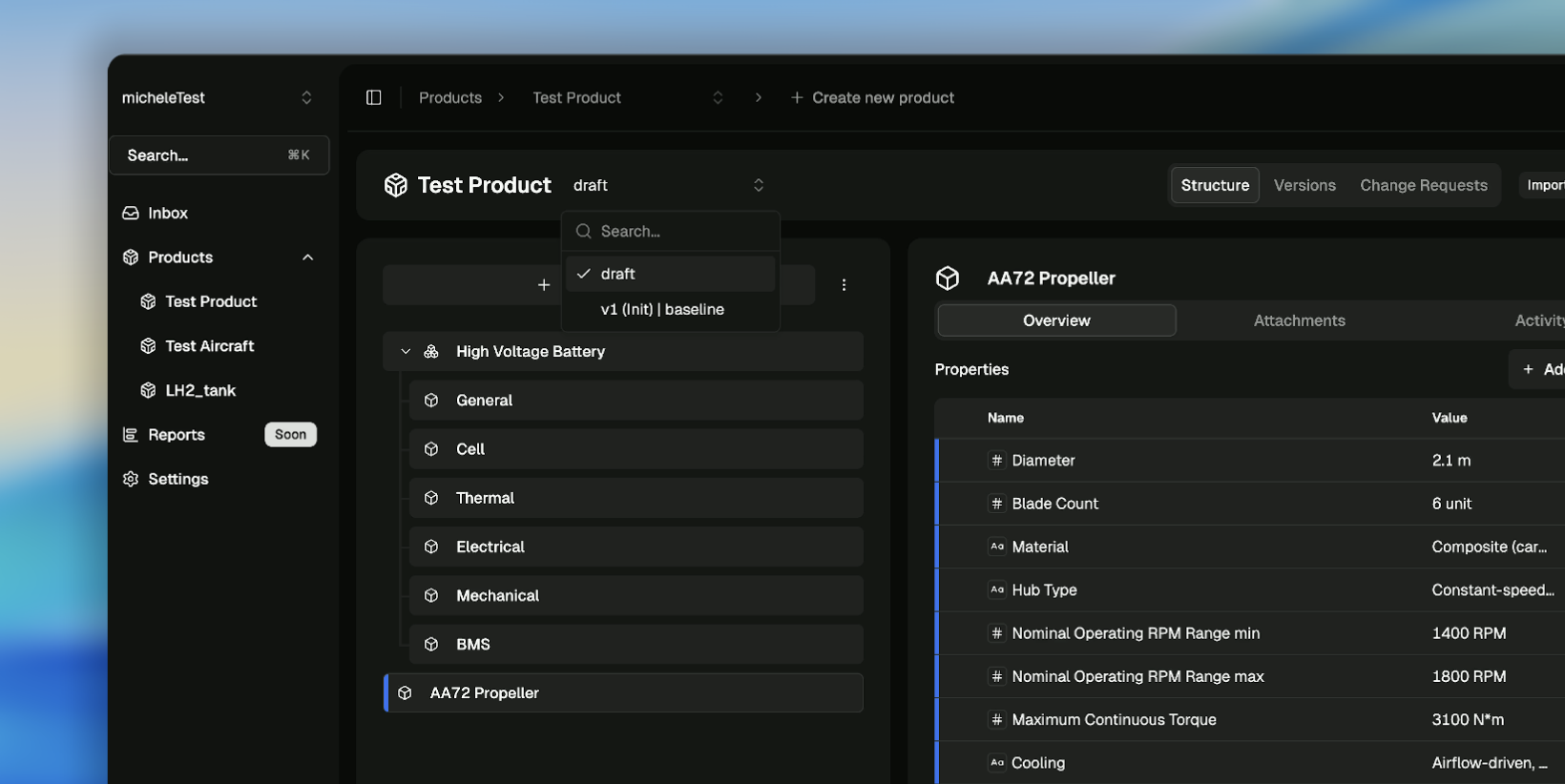Click Nominal Operating RPM Range min property name
The height and width of the screenshot is (784, 1565).
(1136, 633)
